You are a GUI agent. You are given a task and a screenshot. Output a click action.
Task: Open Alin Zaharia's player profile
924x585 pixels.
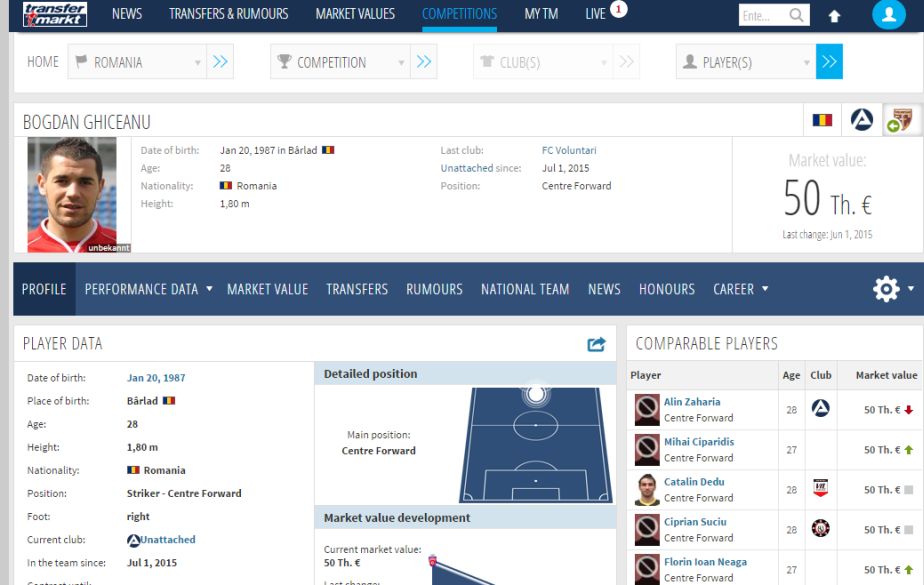tap(692, 402)
